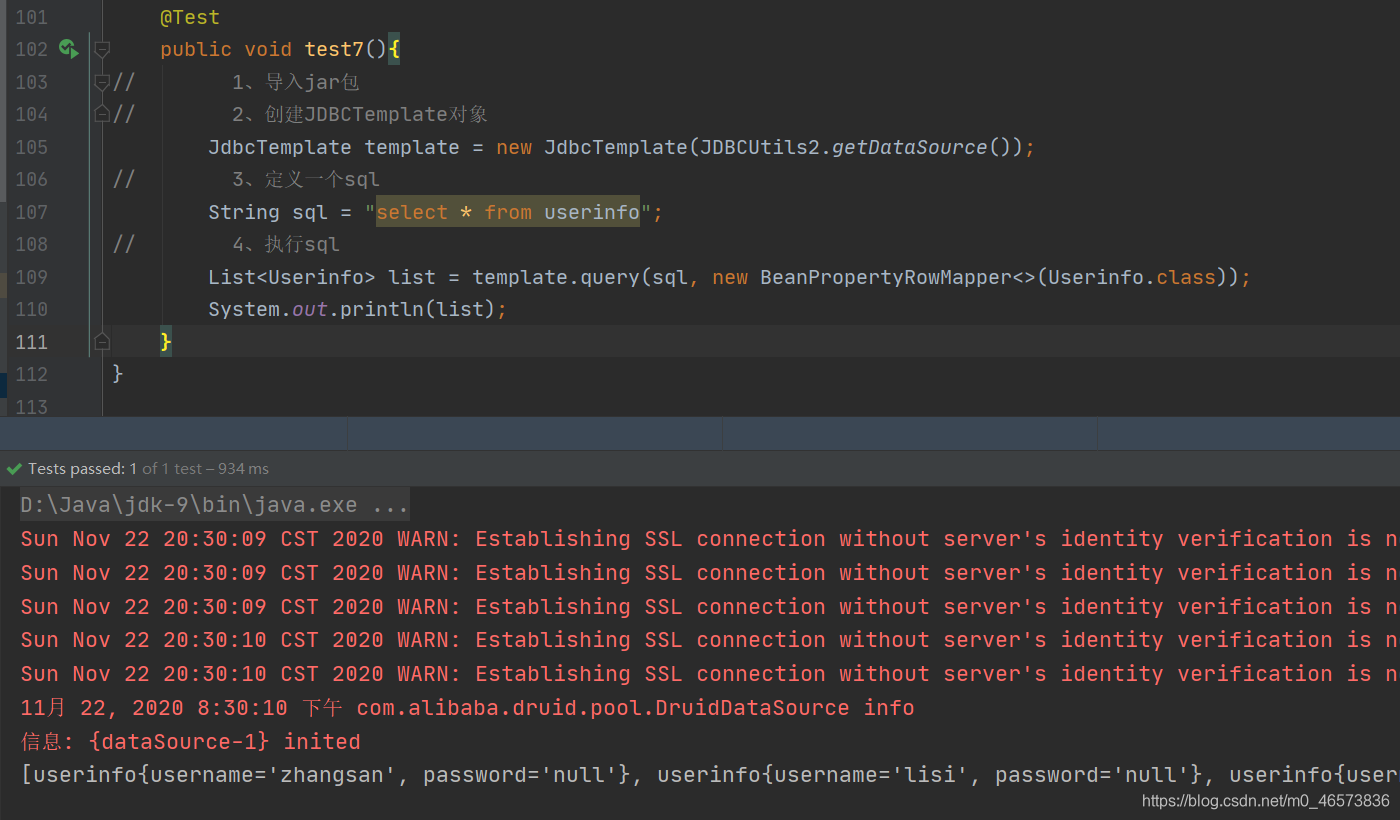1400x820 pixels.
Task: Click the closing yellow brace on line 111
Action: (166, 342)
